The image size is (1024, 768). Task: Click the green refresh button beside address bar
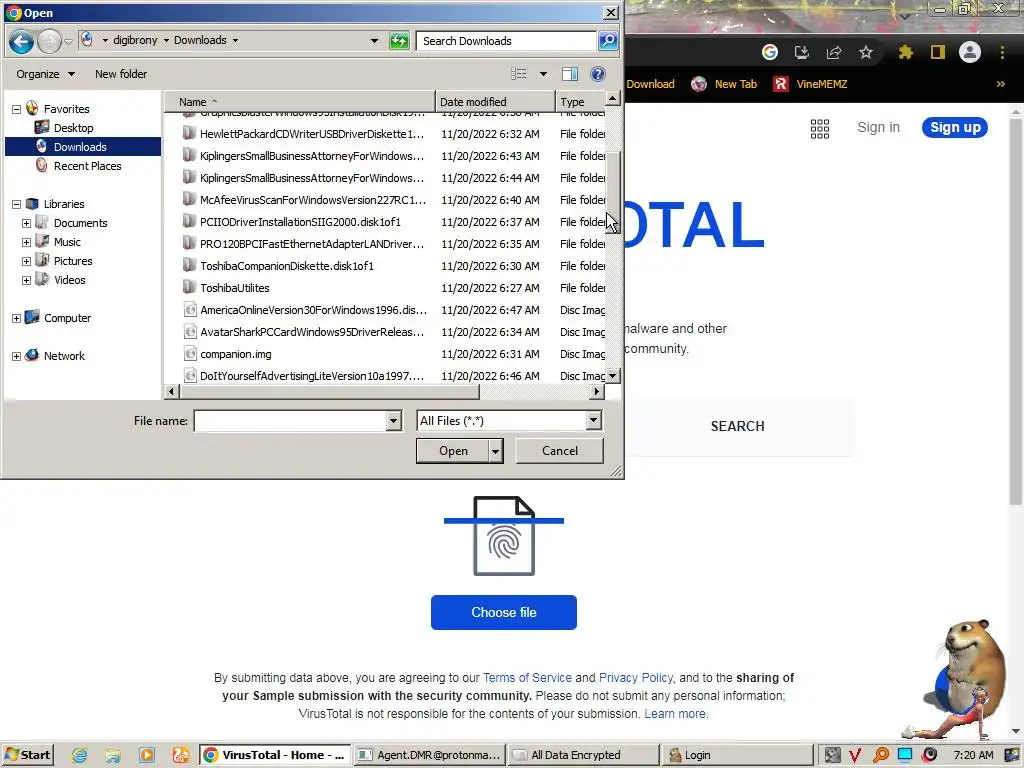[399, 41]
